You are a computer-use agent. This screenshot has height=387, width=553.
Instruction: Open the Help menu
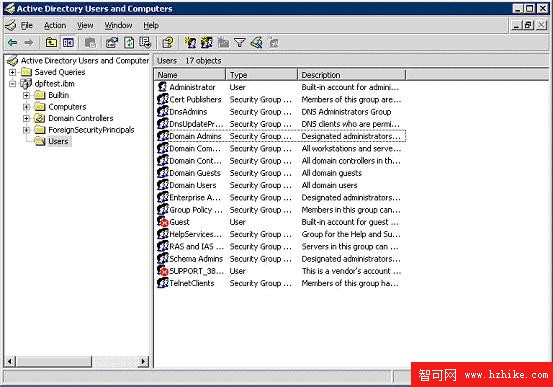pyautogui.click(x=151, y=25)
